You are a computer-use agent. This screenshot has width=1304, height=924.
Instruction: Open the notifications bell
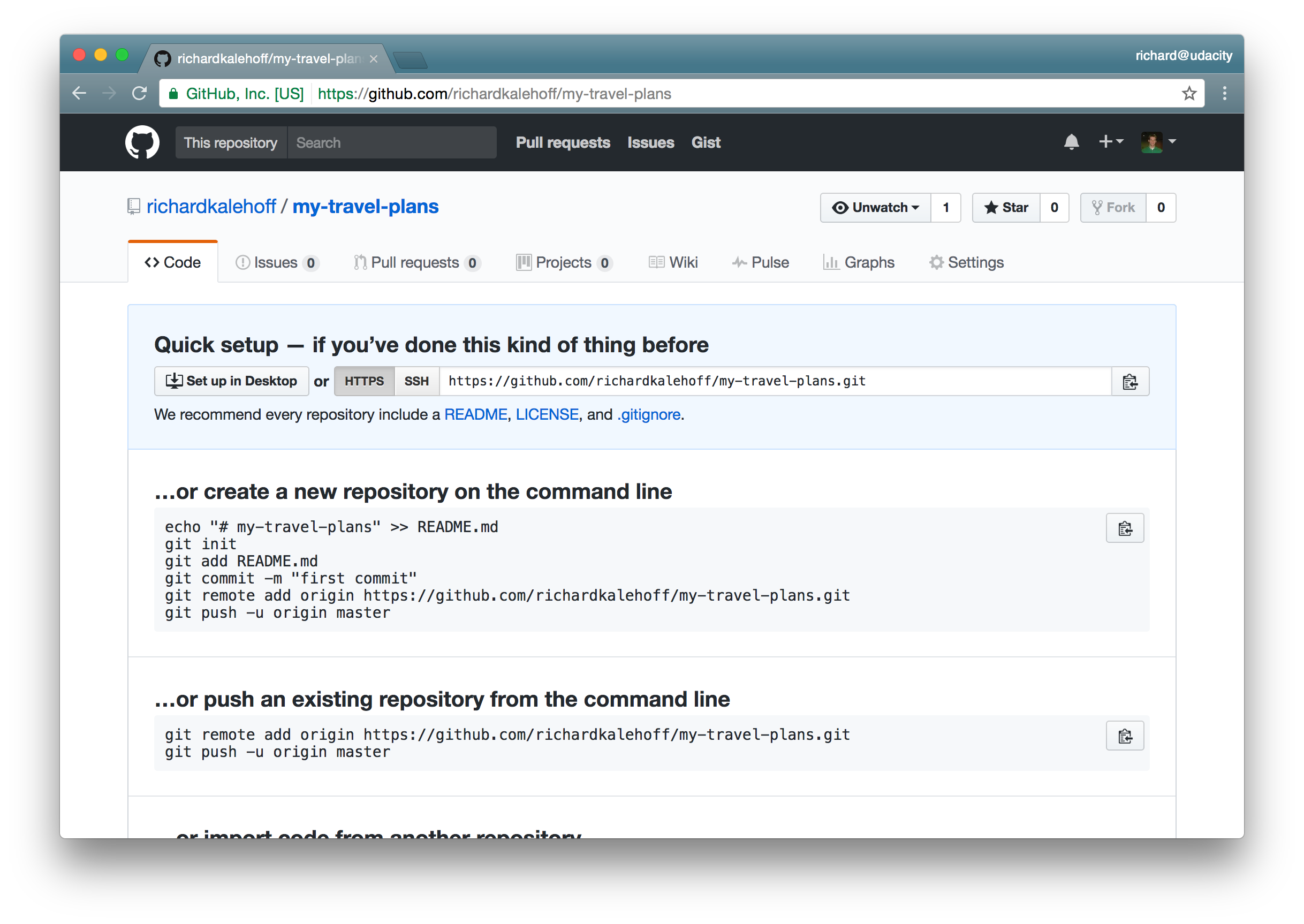coord(1072,142)
